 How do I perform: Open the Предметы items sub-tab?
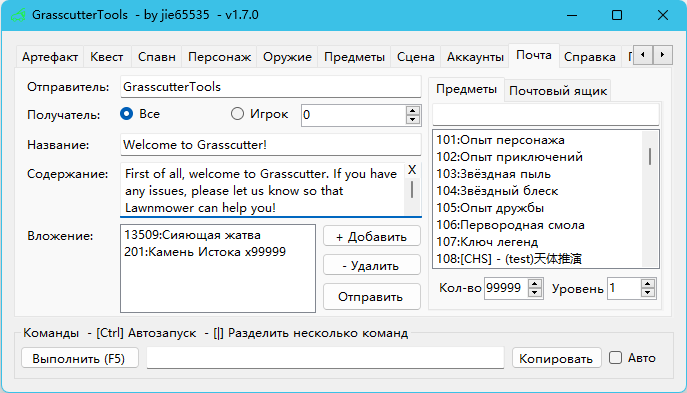coord(466,89)
